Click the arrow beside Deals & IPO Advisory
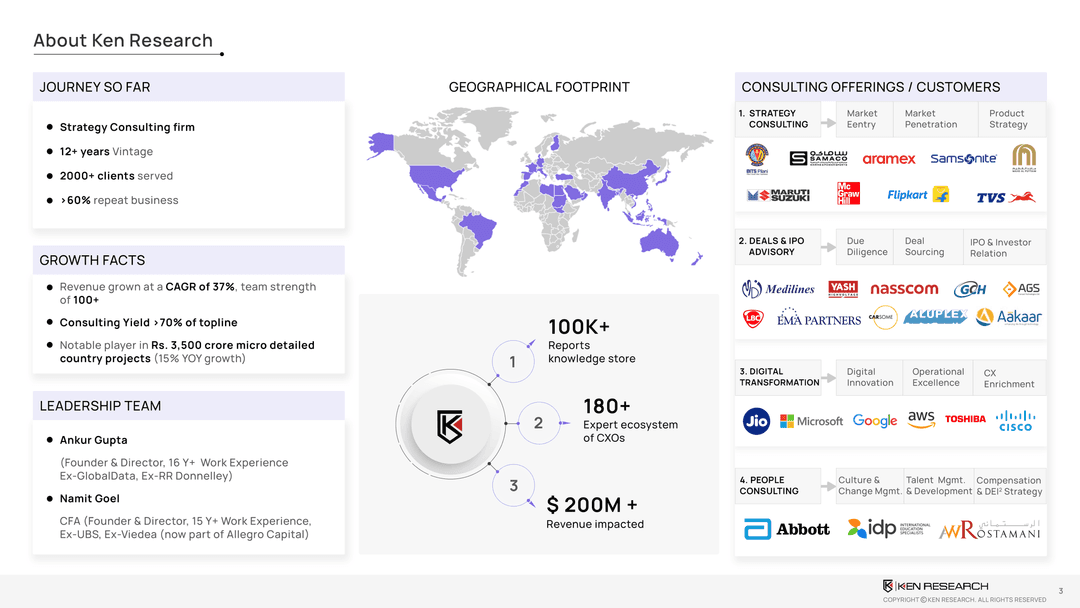The height and width of the screenshot is (608, 1080). click(828, 247)
